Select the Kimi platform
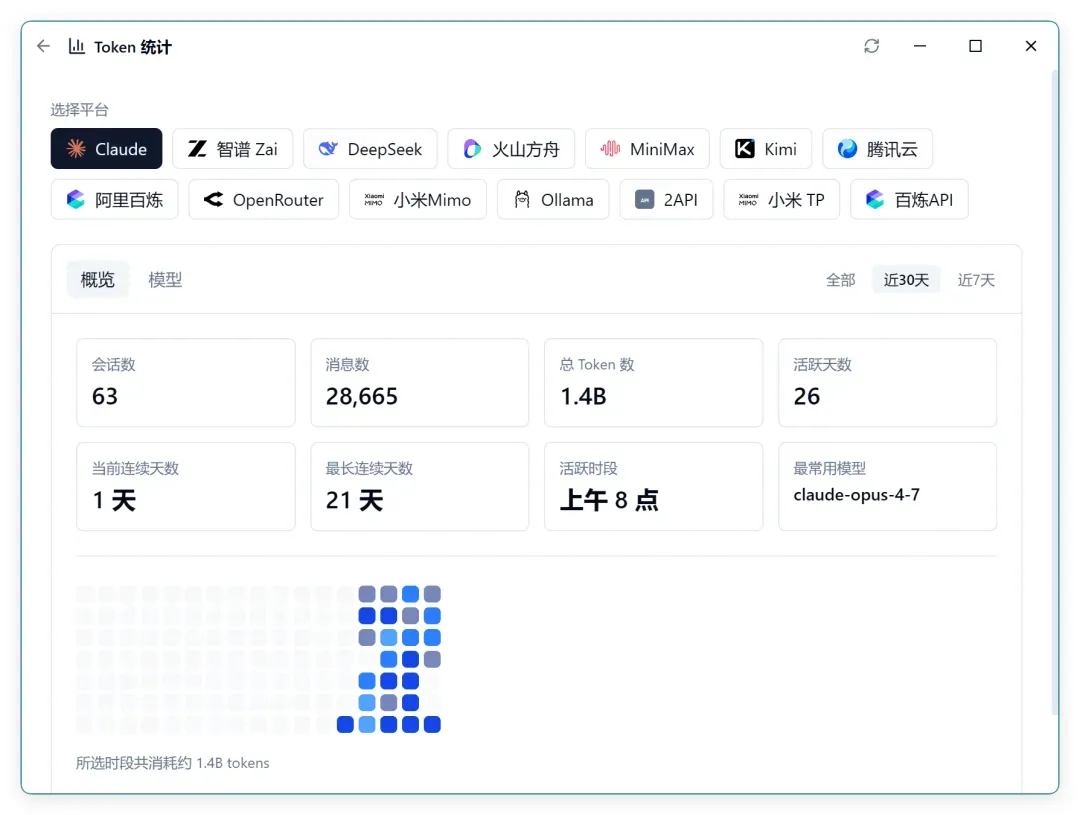The height and width of the screenshot is (815, 1080). [x=766, y=149]
